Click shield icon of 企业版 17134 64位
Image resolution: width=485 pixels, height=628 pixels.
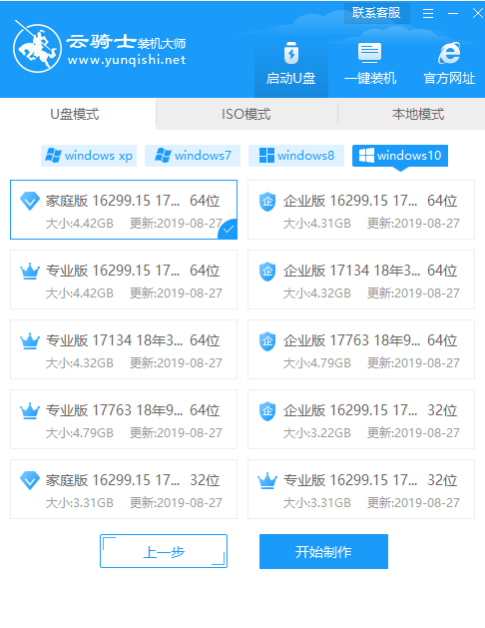267,271
